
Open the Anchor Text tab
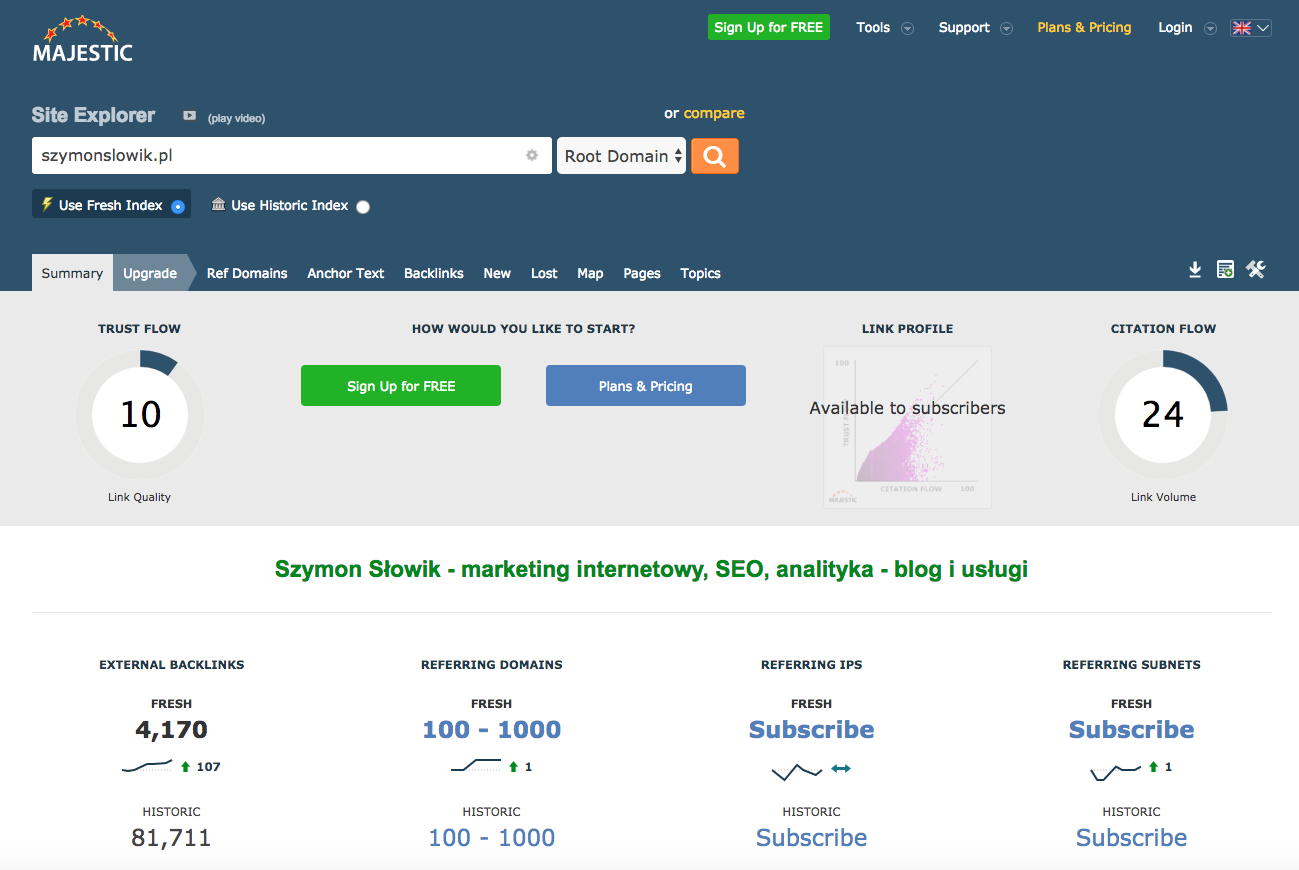coord(346,273)
